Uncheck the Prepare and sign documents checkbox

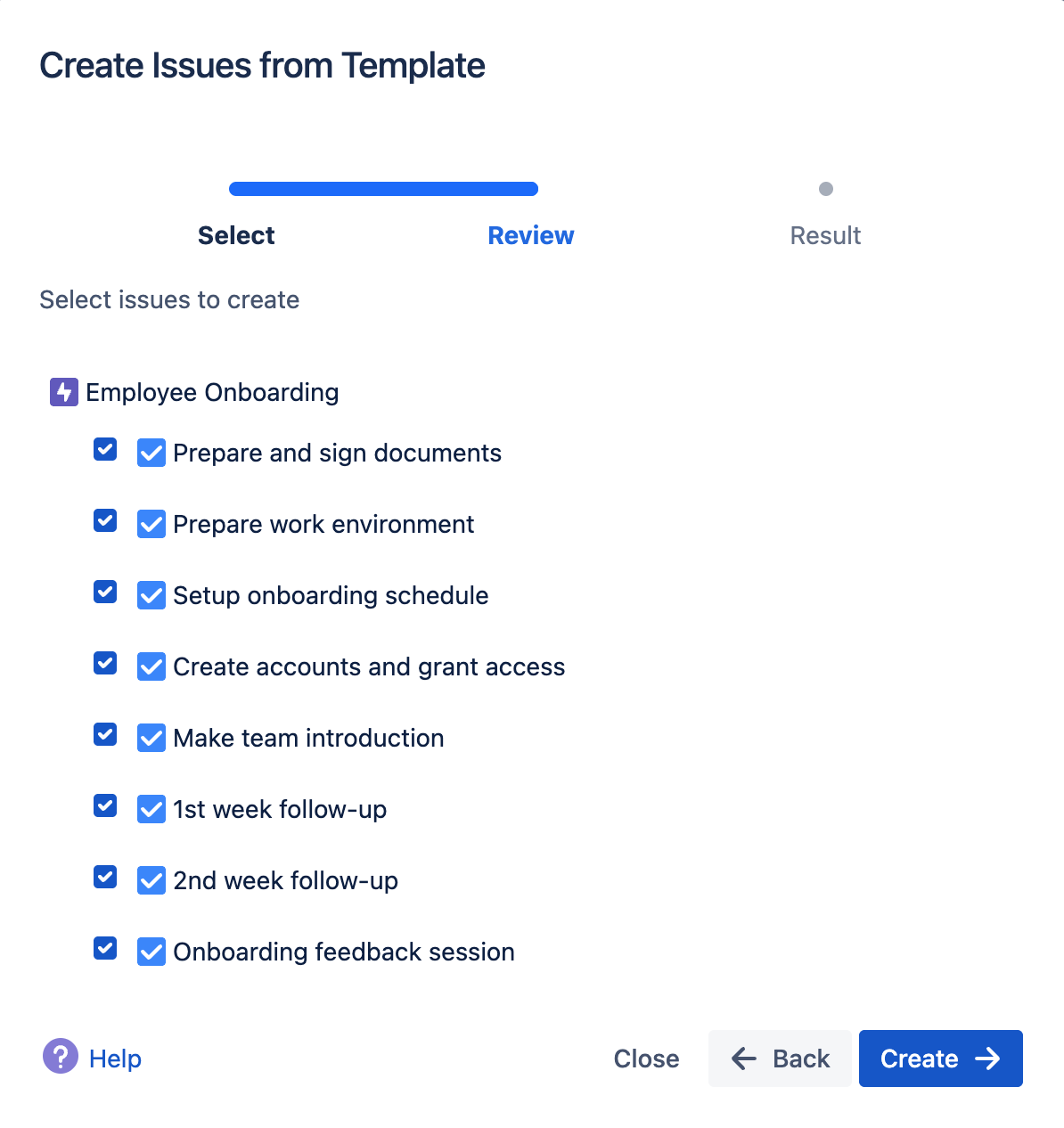(105, 449)
